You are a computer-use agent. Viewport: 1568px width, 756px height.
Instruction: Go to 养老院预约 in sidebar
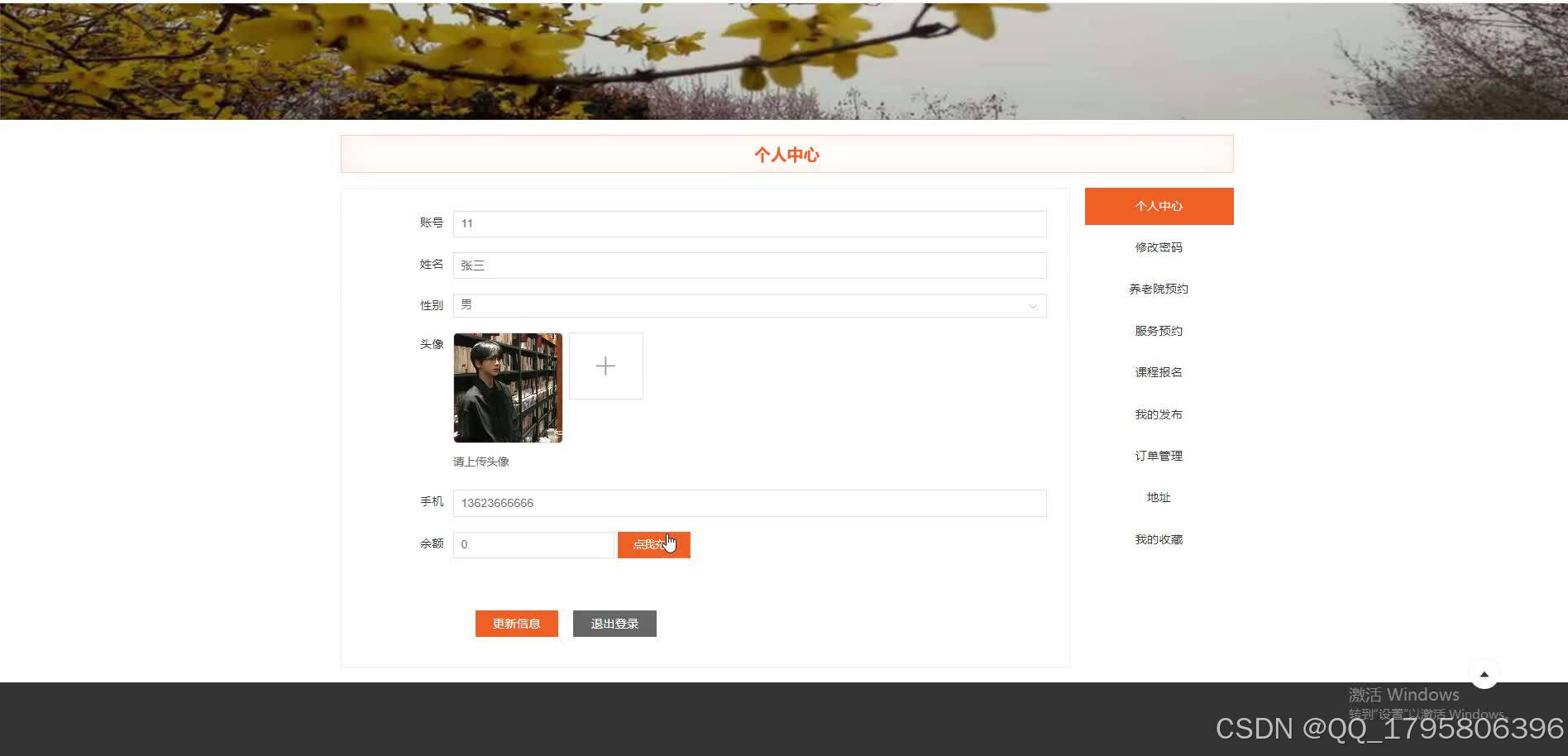click(1159, 289)
